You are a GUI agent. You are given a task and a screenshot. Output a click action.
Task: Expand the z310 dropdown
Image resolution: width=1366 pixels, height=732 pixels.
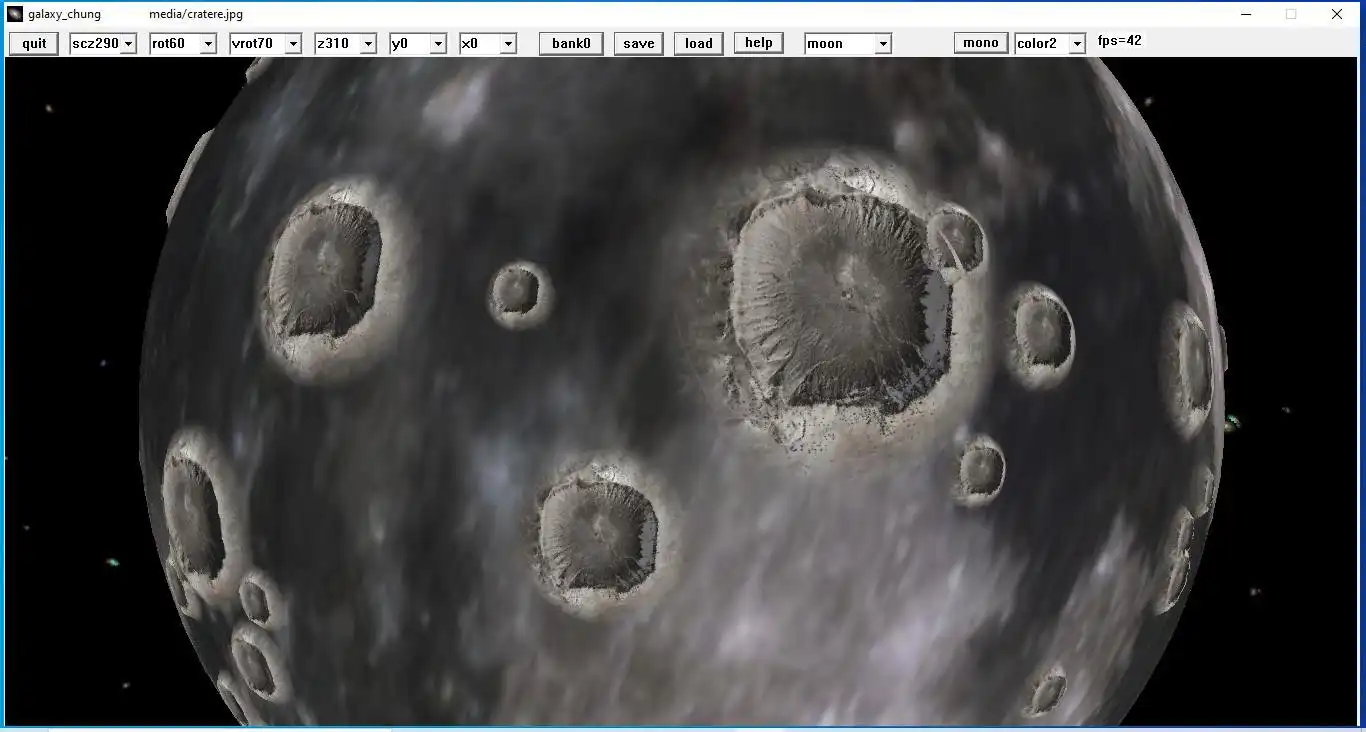click(345, 43)
